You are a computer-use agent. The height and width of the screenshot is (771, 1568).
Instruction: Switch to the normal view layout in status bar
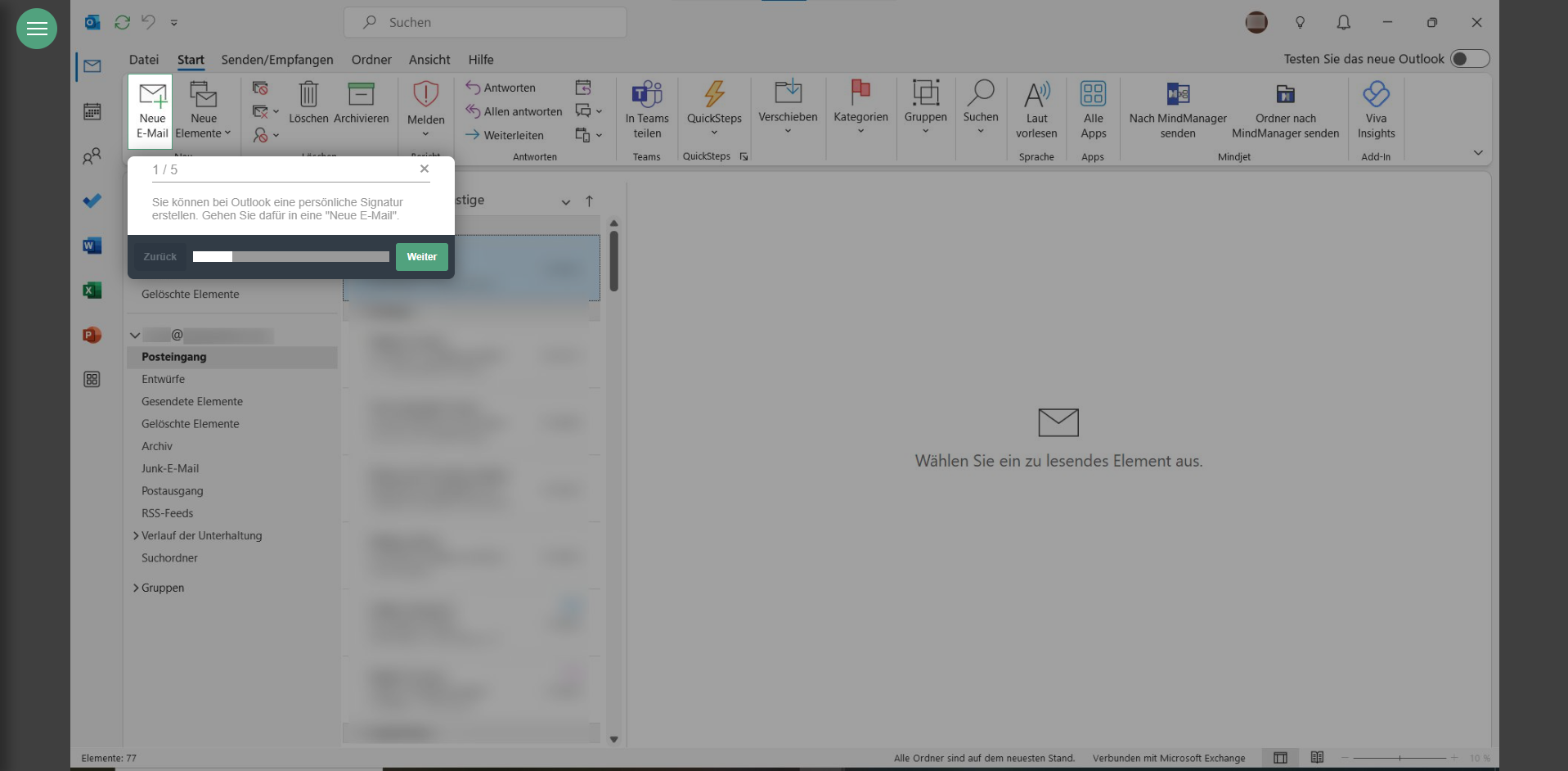1280,758
